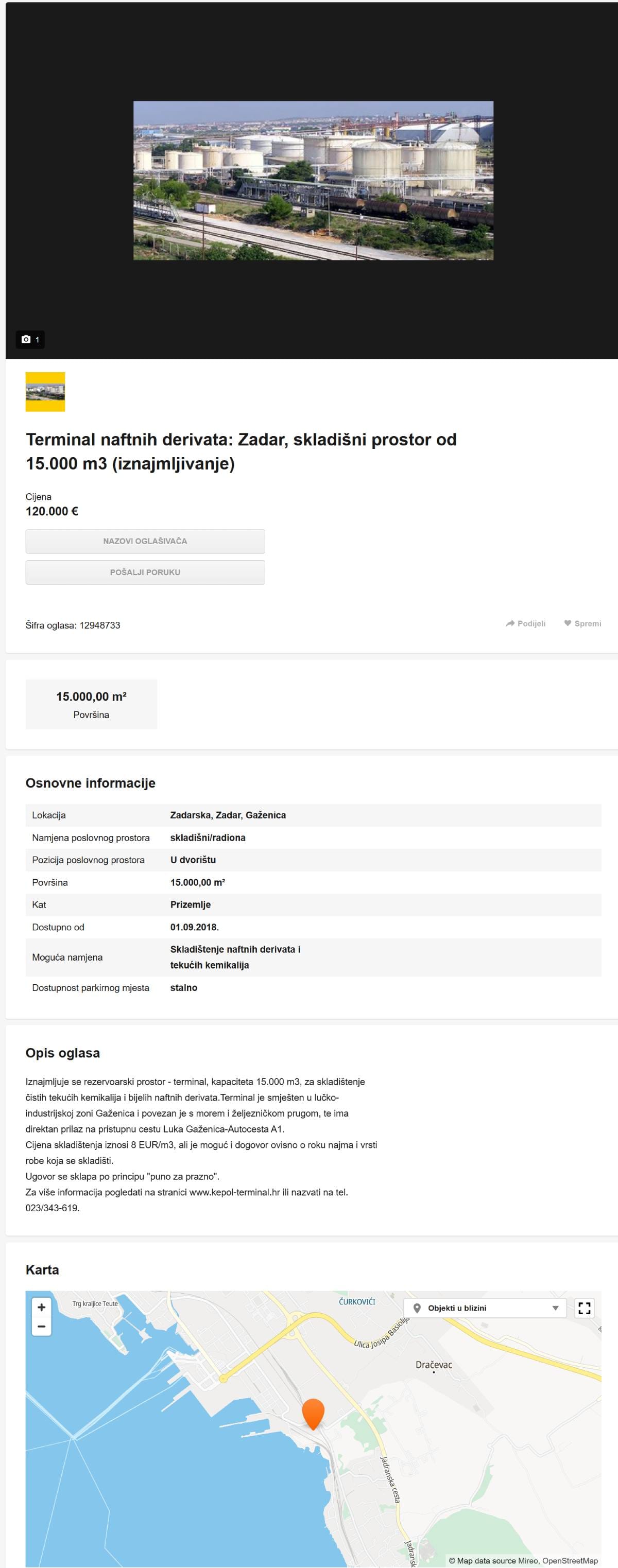Toggle fullscreen map view
Viewport: 618px width, 1568px height.
pos(584,1308)
